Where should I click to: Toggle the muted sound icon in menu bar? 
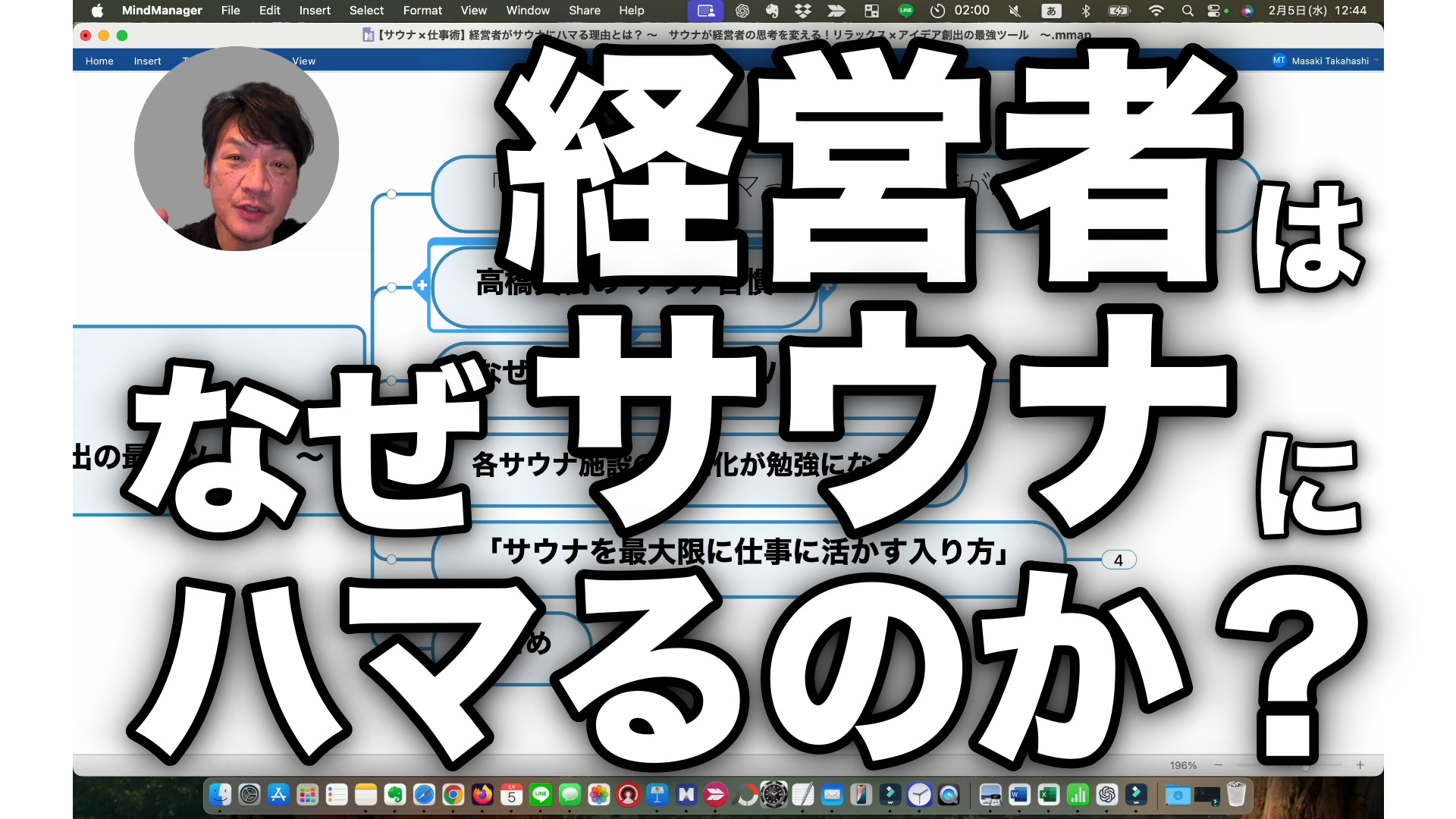(1015, 11)
